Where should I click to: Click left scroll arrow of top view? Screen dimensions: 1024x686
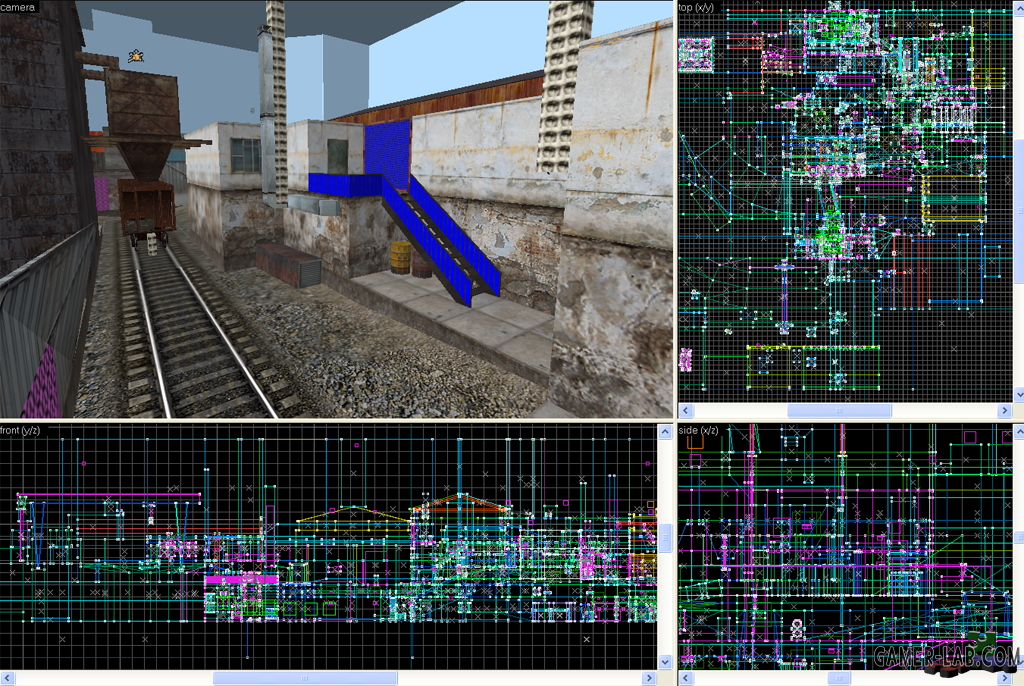[685, 410]
